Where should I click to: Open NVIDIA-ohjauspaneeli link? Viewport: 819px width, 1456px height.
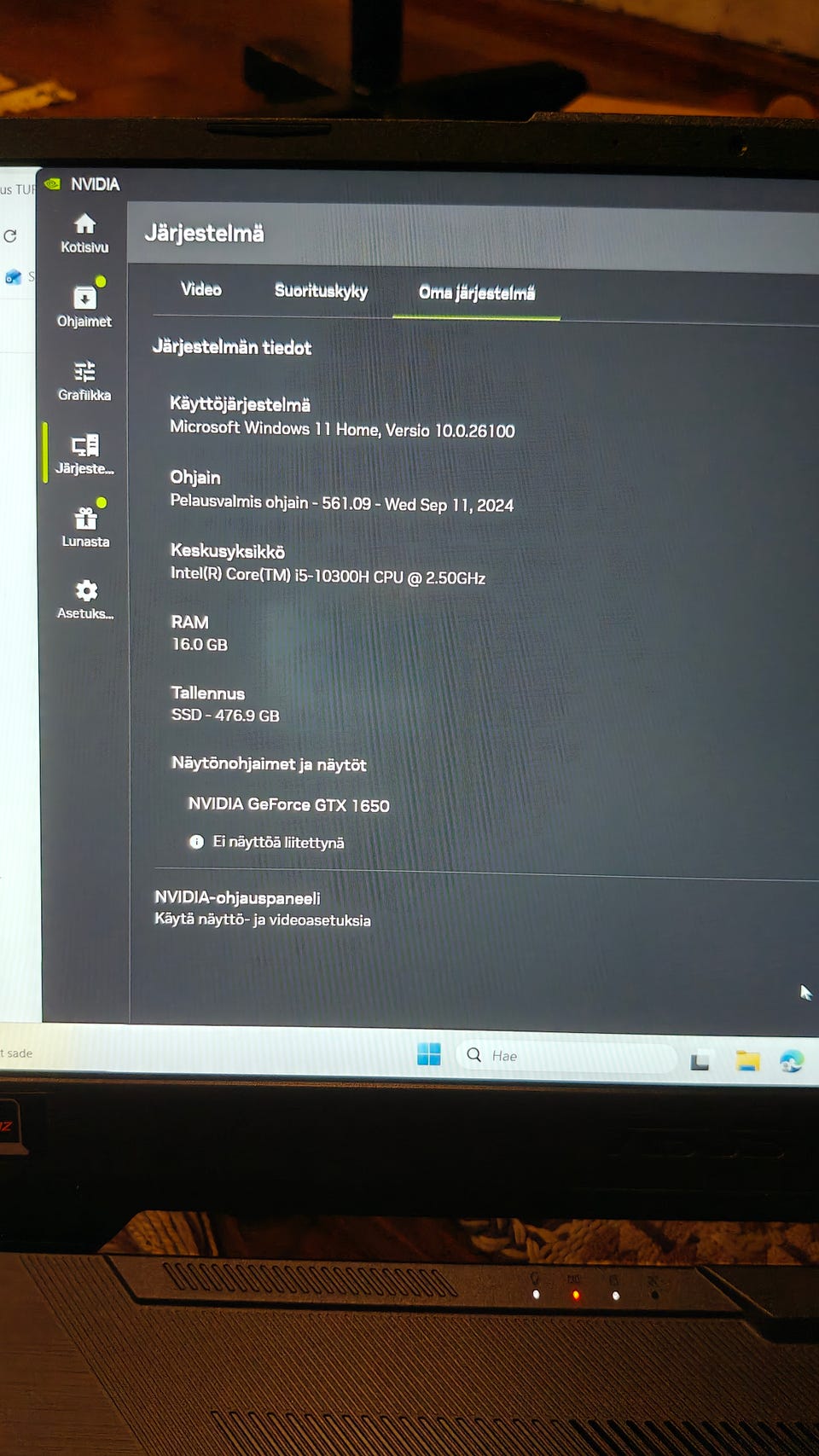pyautogui.click(x=237, y=897)
